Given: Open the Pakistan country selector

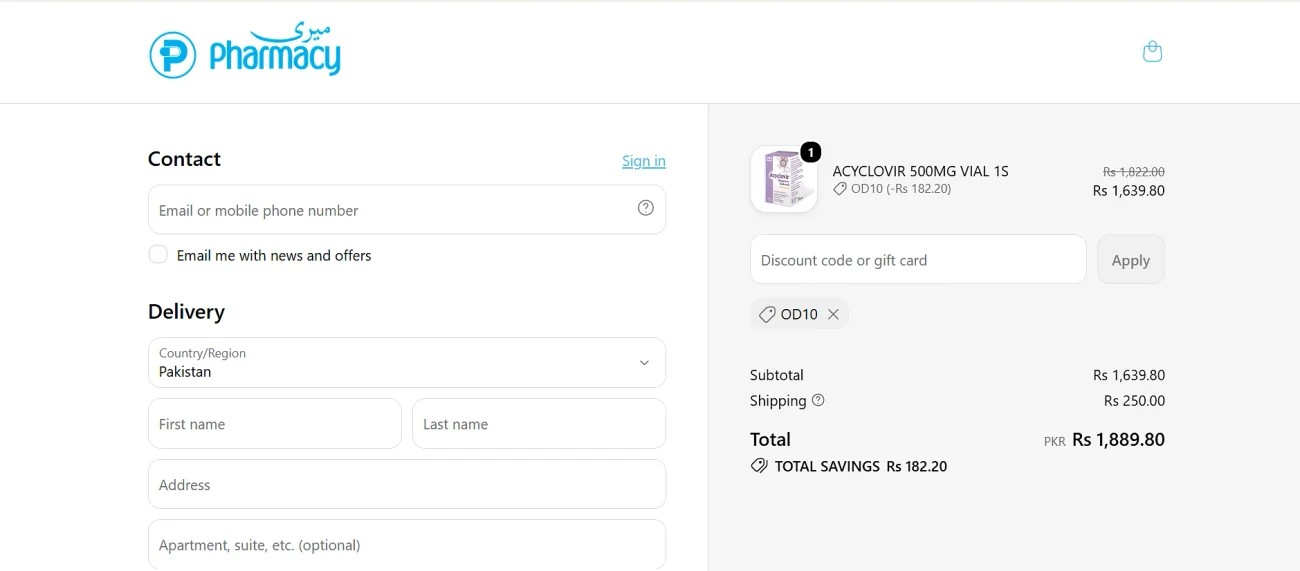Looking at the screenshot, I should (x=407, y=362).
